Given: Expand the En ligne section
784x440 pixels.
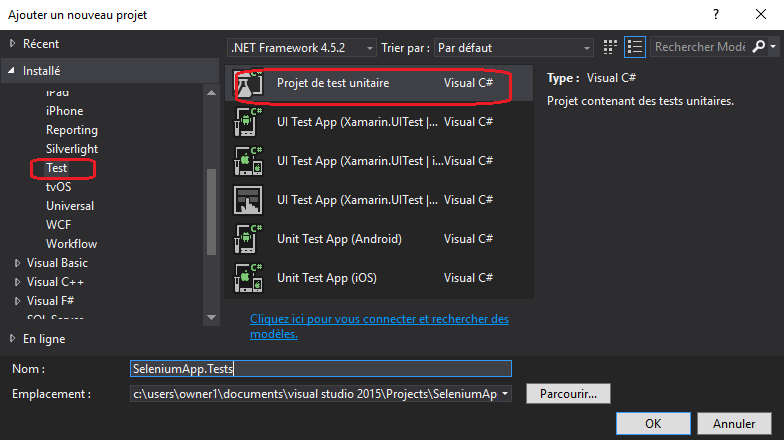Looking at the screenshot, I should [13, 339].
